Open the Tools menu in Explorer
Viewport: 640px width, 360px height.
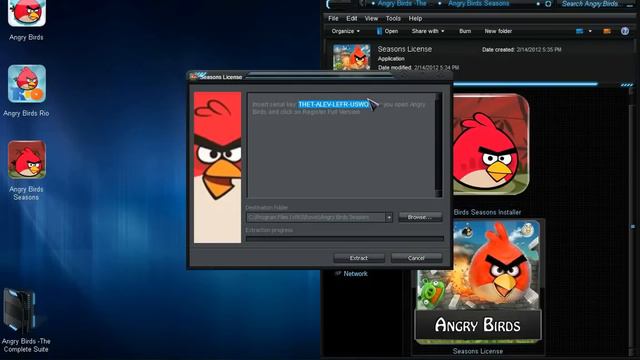pos(393,18)
